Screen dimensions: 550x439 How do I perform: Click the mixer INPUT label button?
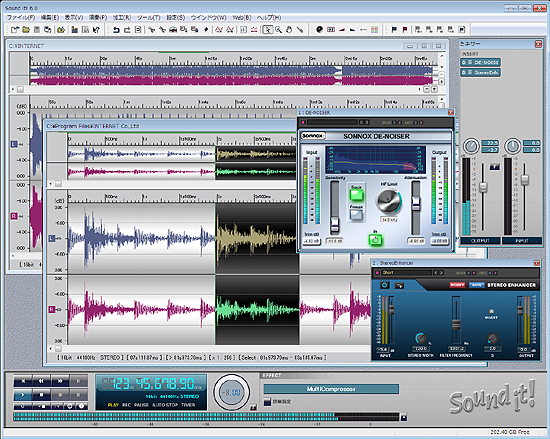(521, 241)
